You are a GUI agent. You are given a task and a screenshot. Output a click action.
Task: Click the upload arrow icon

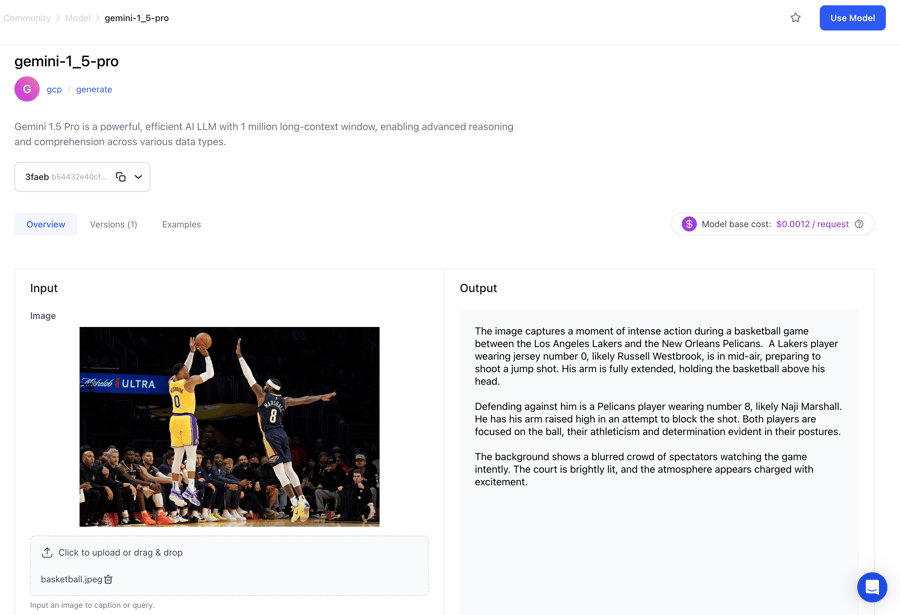[47, 552]
